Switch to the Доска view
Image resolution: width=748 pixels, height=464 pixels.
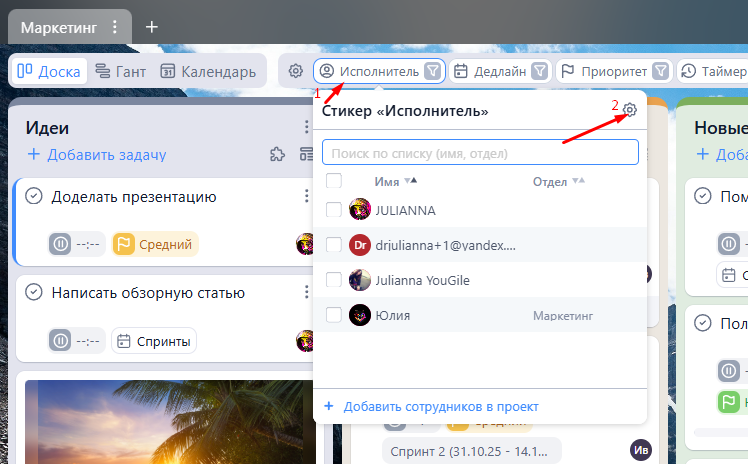(49, 71)
